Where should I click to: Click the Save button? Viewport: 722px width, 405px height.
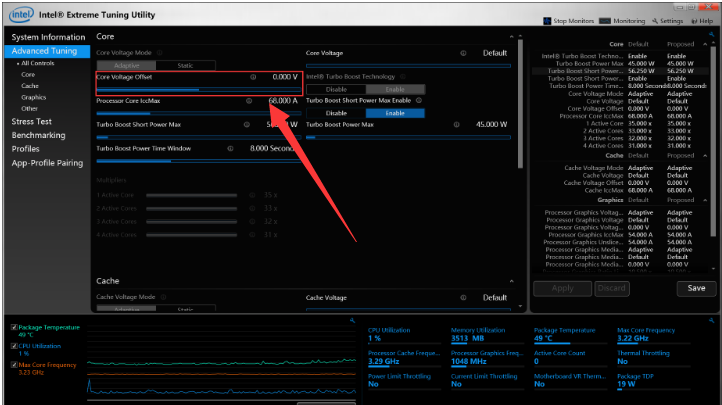pos(696,288)
